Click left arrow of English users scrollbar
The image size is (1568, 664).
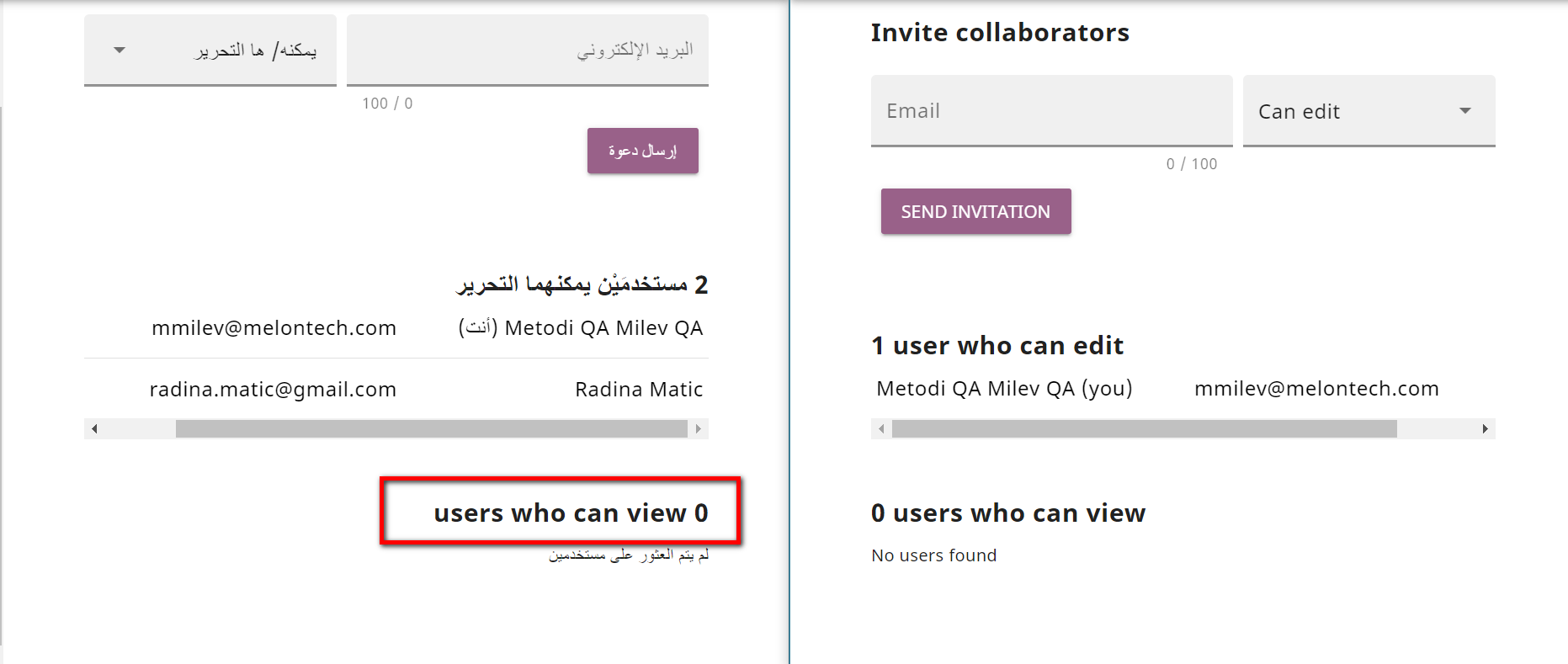point(881,429)
